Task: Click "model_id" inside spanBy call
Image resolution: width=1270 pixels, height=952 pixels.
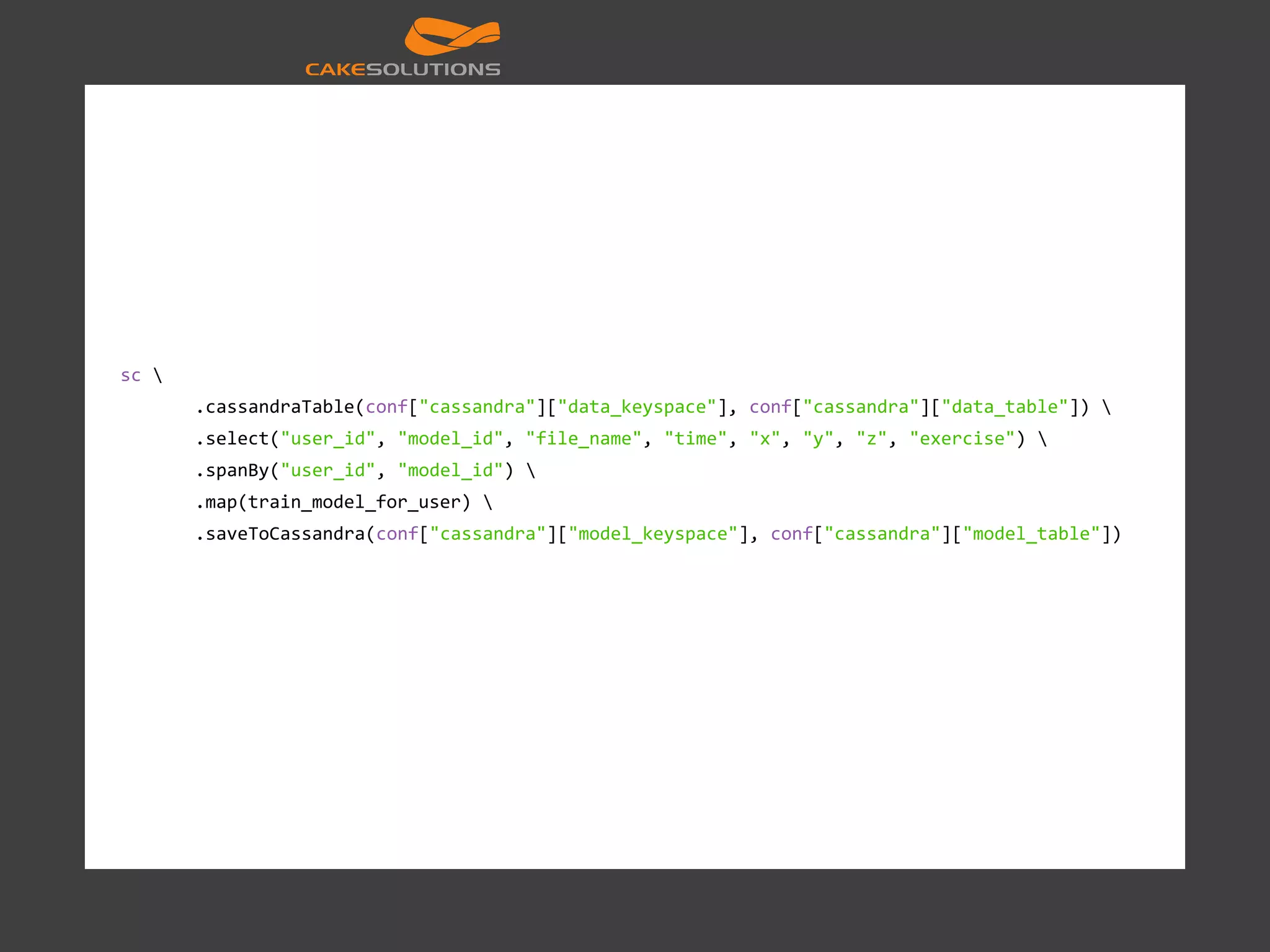Action: click(450, 470)
